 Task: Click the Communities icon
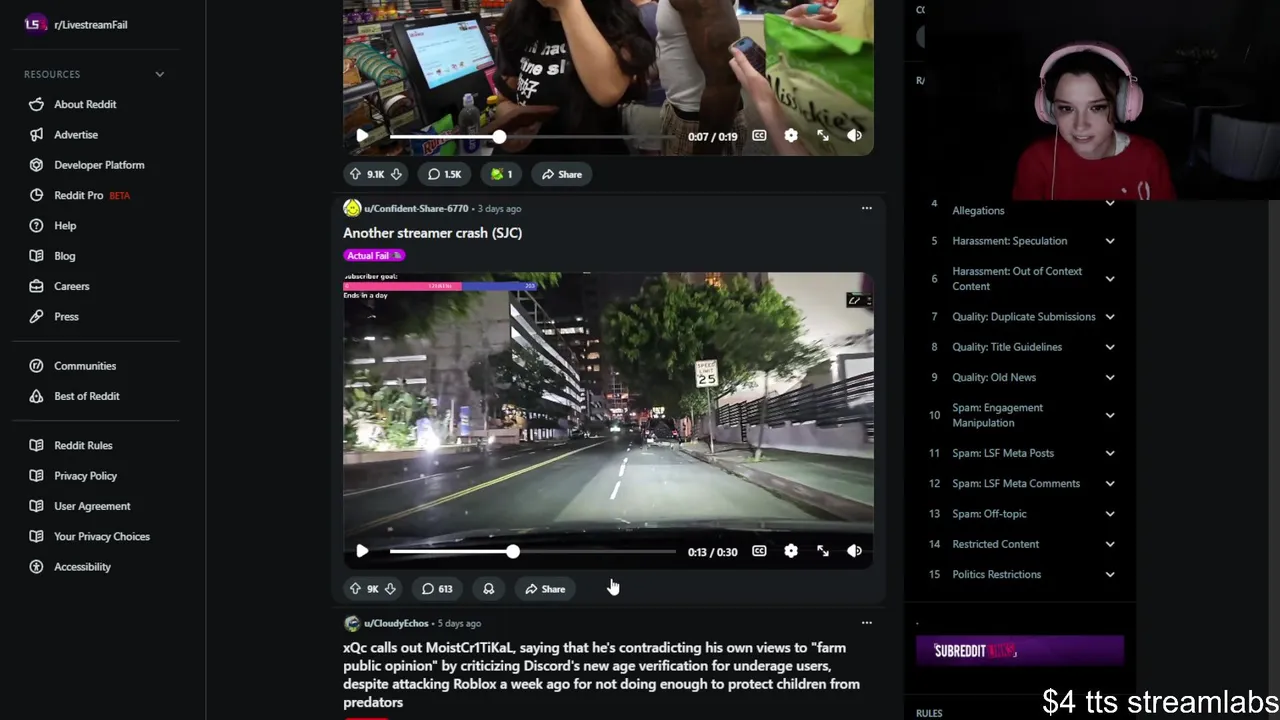pyautogui.click(x=37, y=366)
